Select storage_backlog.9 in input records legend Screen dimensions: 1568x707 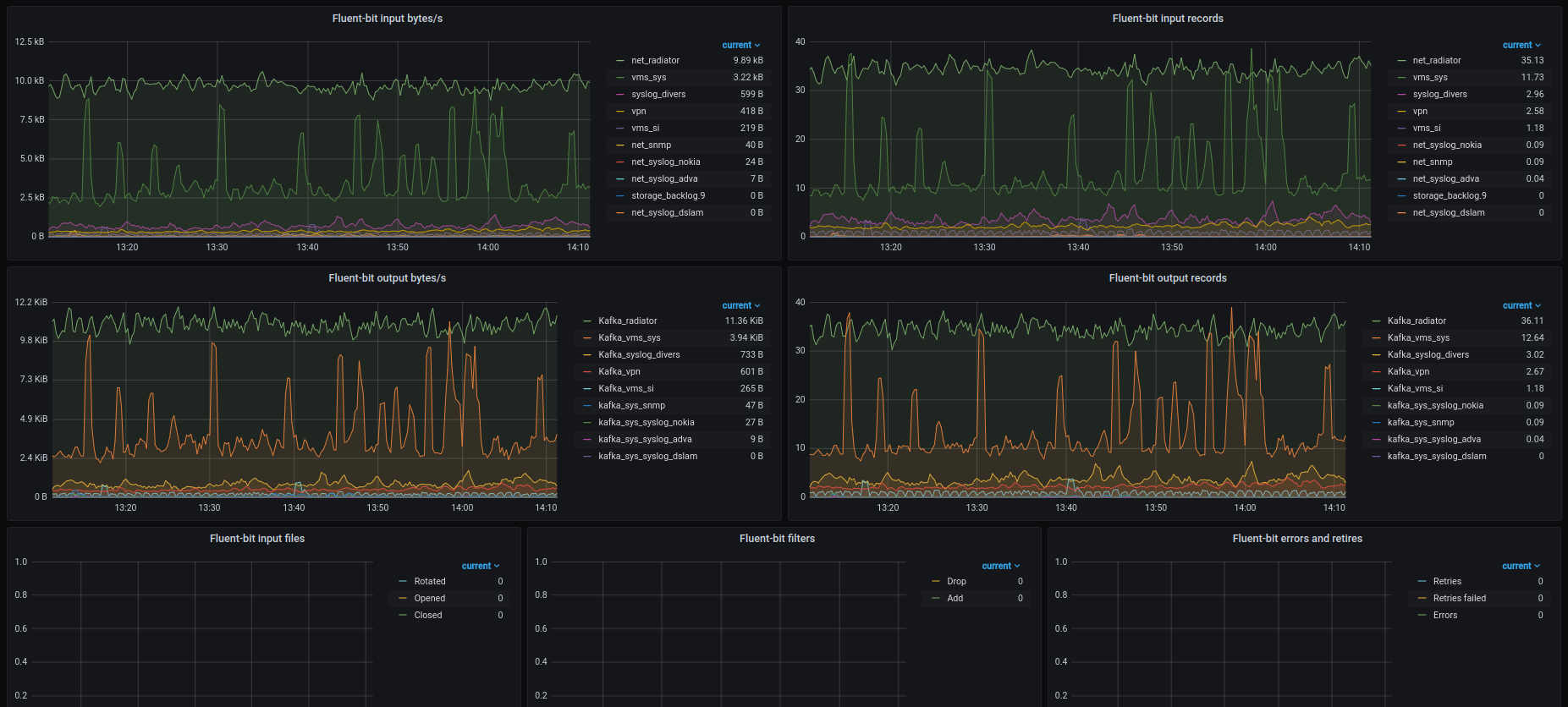click(x=1449, y=196)
